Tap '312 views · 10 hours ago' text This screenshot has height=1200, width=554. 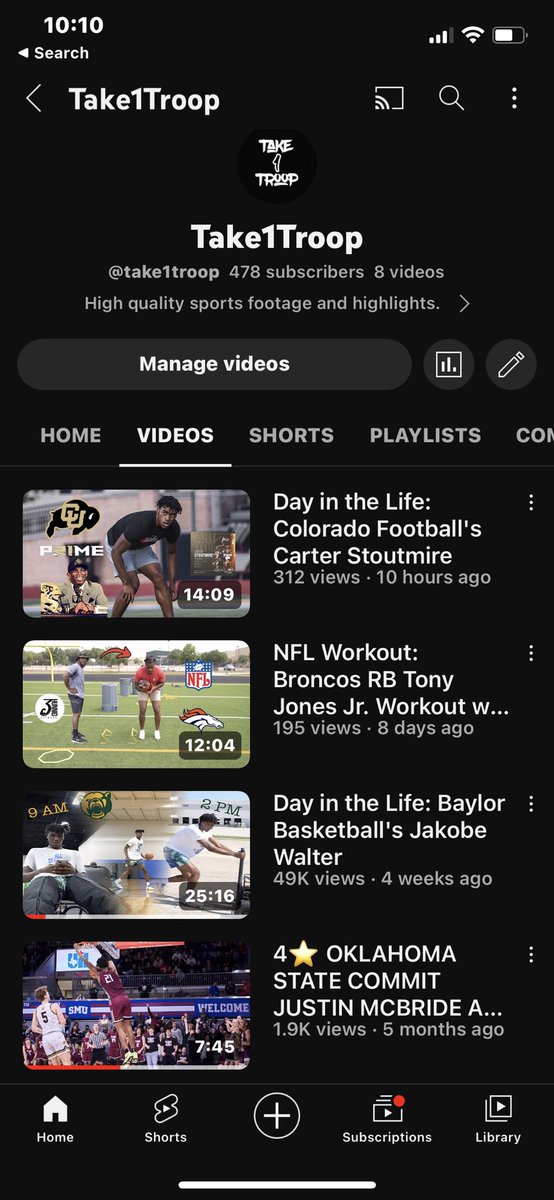point(382,578)
